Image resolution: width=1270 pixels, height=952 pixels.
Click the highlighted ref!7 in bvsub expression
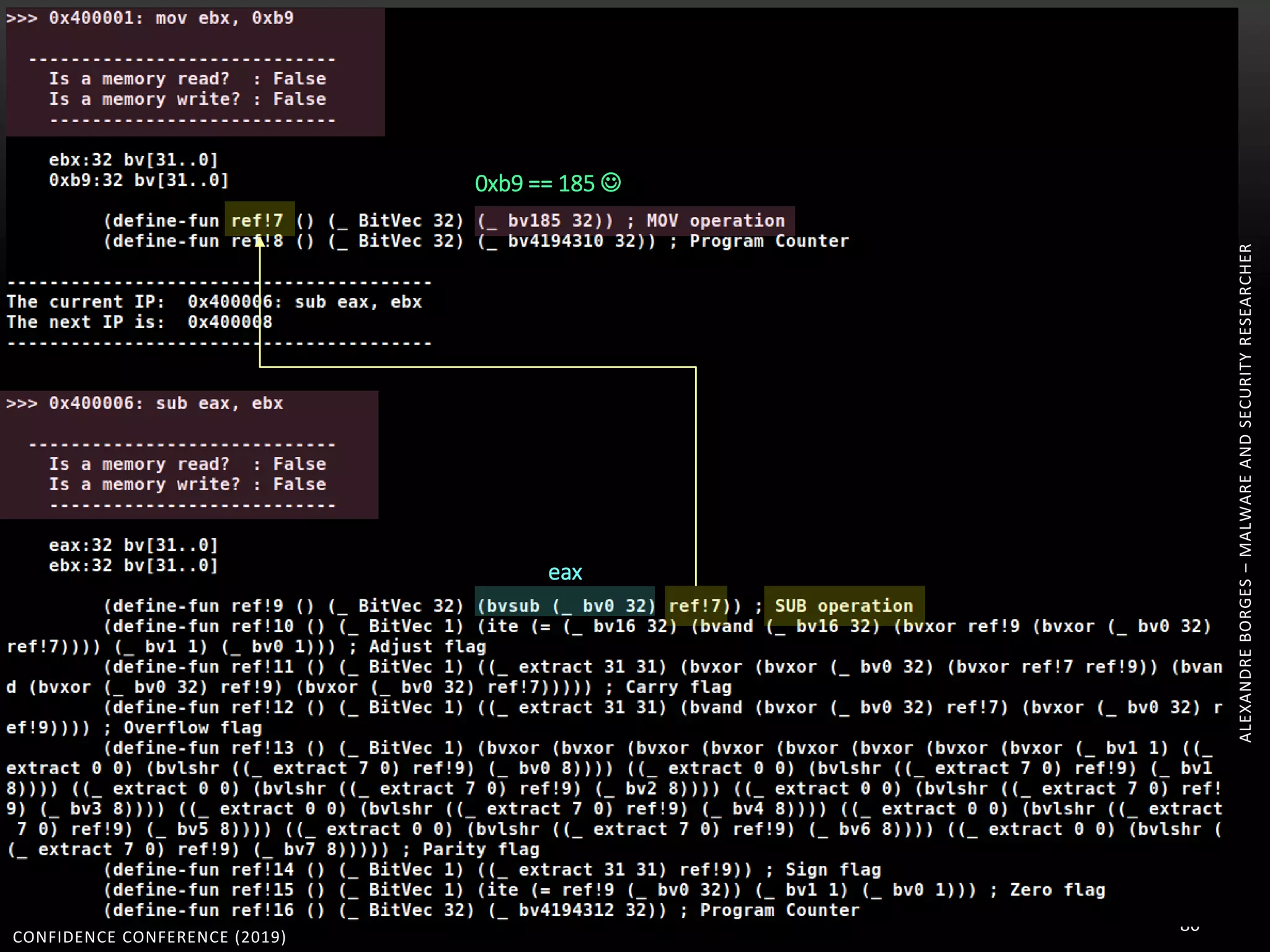[696, 605]
